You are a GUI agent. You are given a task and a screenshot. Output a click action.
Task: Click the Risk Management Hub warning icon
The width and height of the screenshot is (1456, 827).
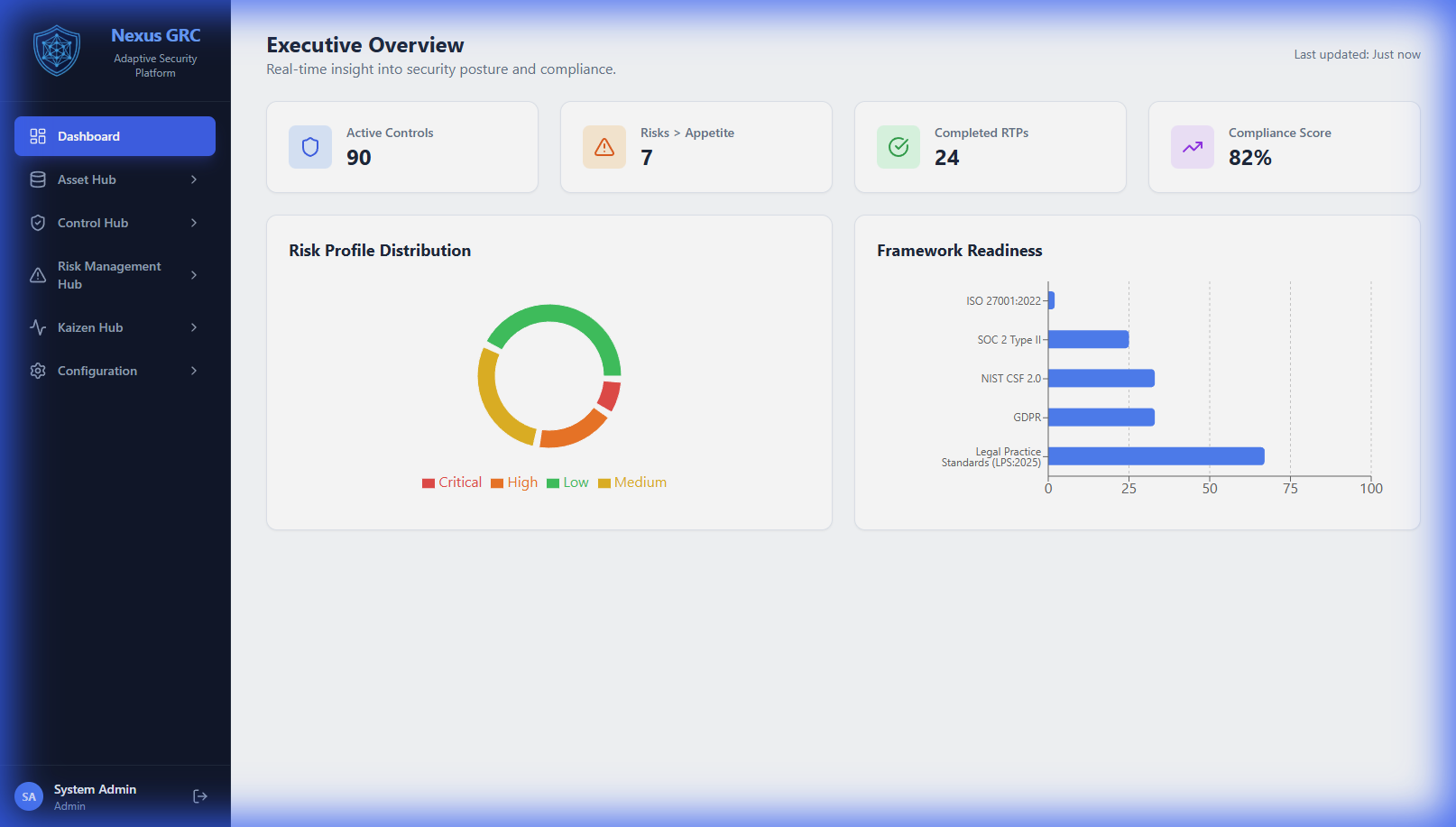coord(38,274)
